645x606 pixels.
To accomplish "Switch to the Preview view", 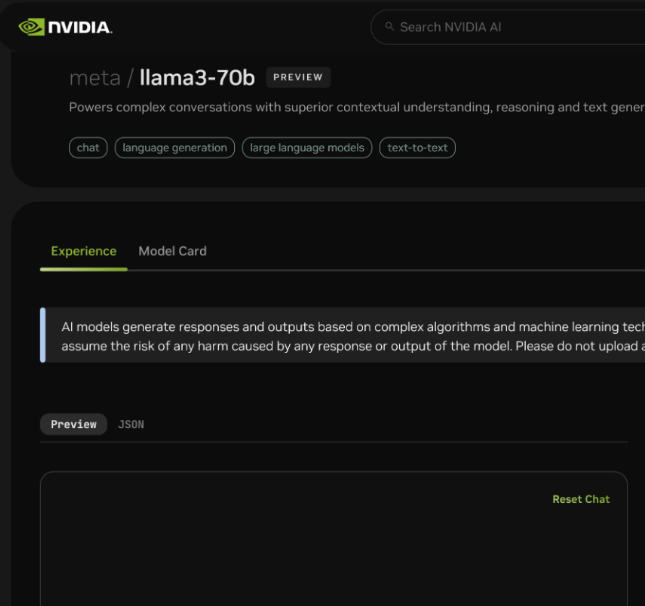I will click(x=74, y=424).
